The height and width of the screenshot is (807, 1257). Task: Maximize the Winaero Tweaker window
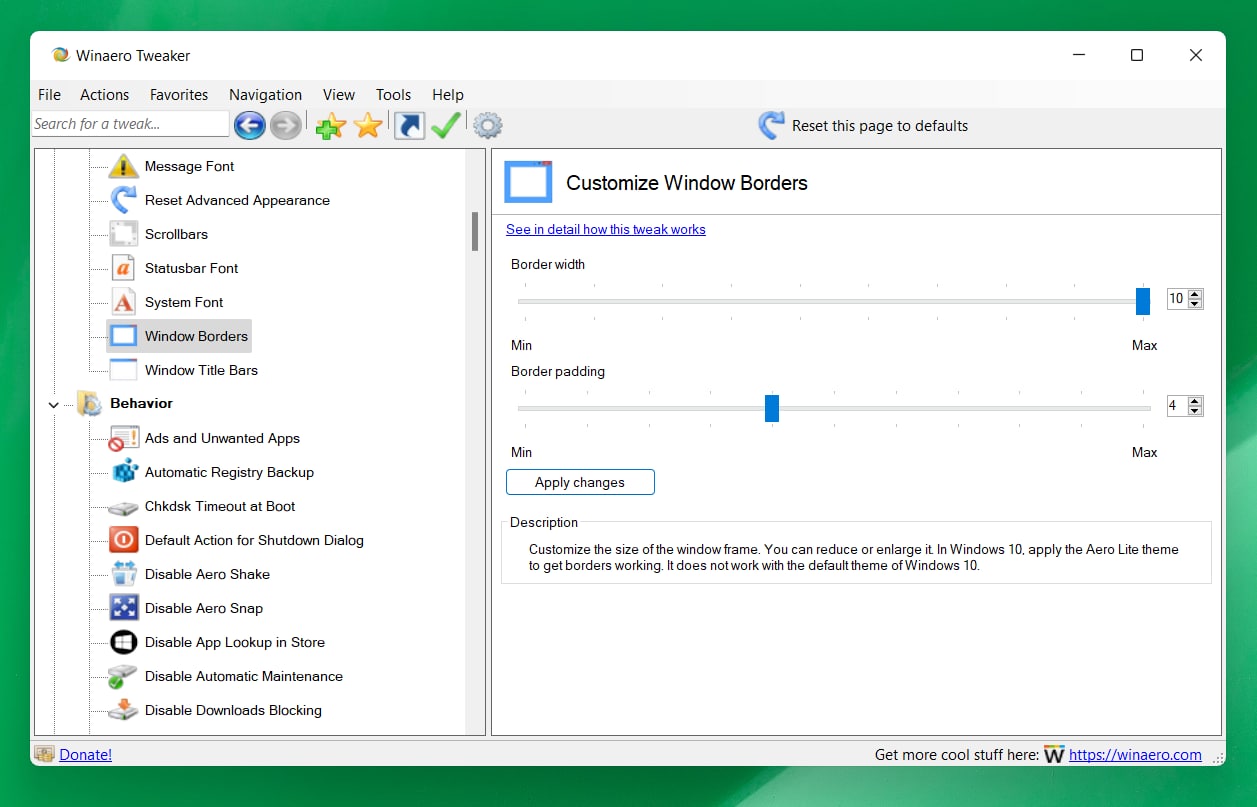pyautogui.click(x=1137, y=55)
